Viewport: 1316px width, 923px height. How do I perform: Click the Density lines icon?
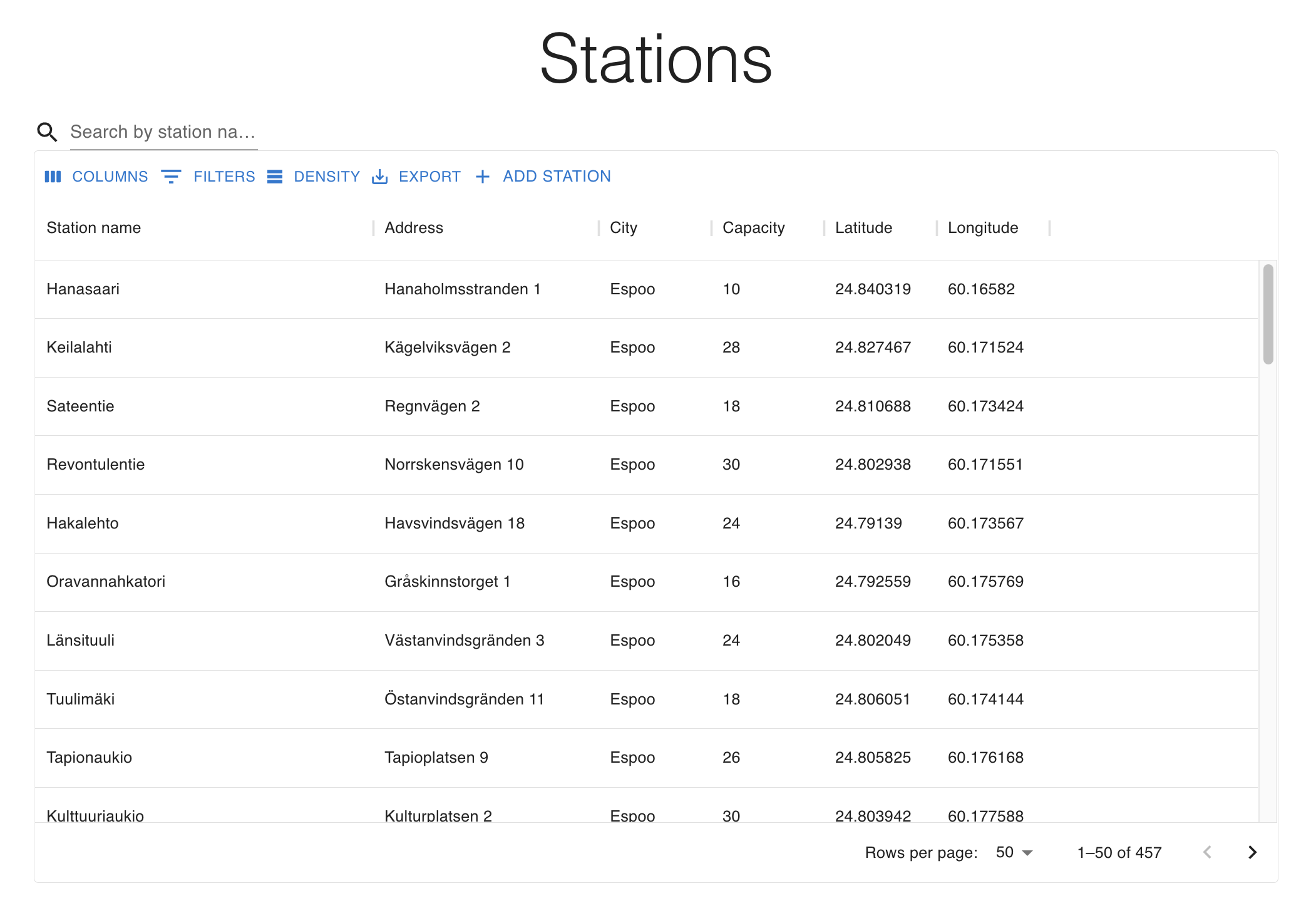275,177
